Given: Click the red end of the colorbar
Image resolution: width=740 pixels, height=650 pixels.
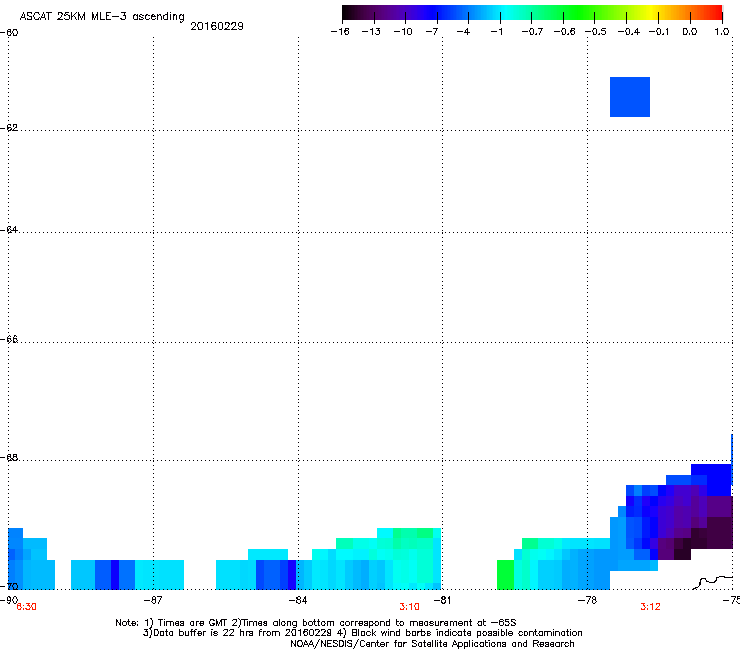Looking at the screenshot, I should click(715, 13).
